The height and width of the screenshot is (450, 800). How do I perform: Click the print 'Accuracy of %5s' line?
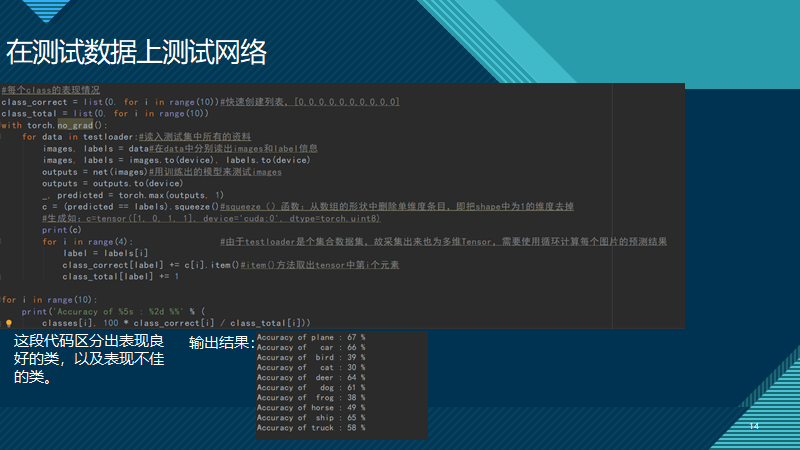click(x=113, y=311)
